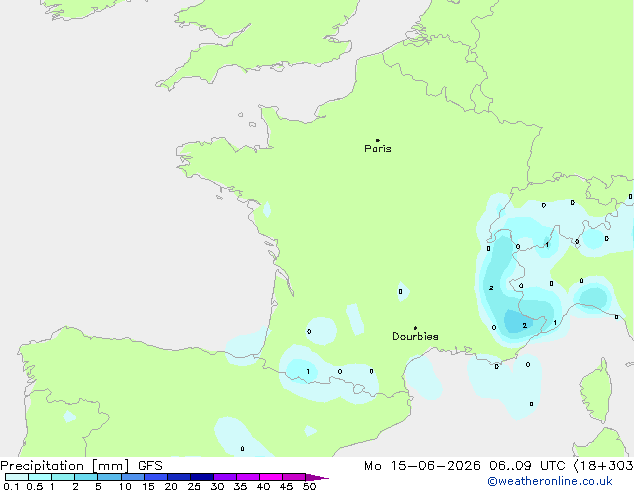Pick the legend swatch between 5 and 10

tap(110, 477)
